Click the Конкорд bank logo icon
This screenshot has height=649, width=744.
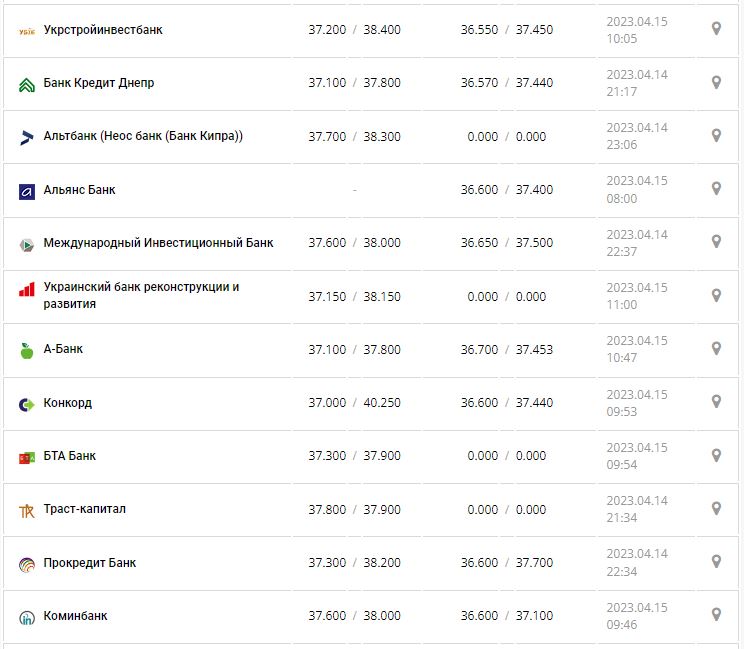point(27,404)
